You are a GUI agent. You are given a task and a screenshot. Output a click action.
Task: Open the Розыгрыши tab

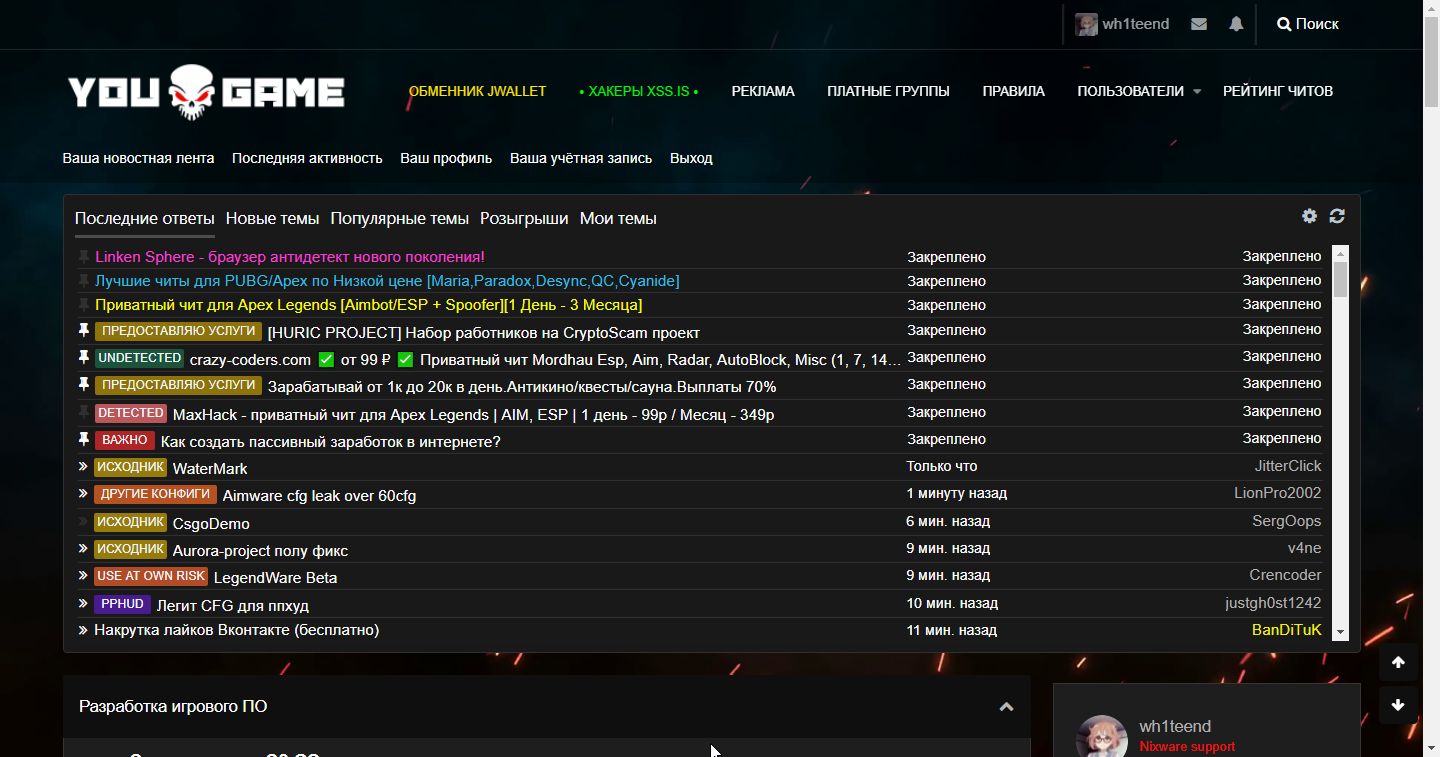tap(524, 218)
